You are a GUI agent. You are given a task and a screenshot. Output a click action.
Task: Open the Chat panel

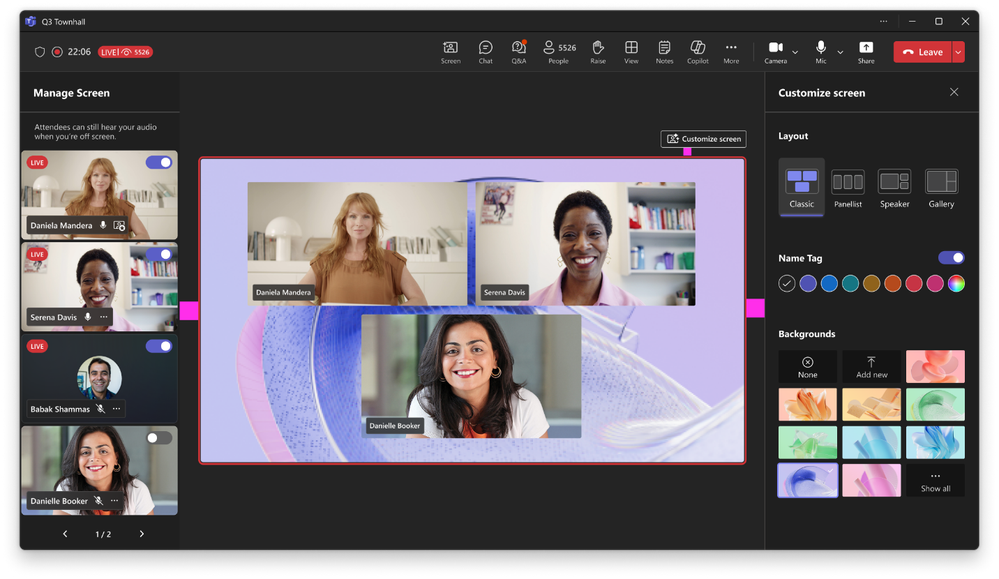point(485,52)
